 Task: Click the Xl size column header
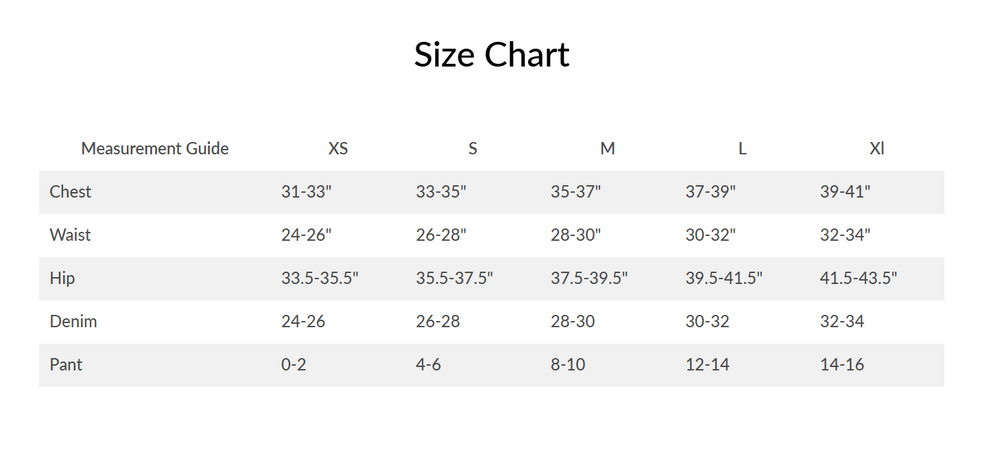pyautogui.click(x=877, y=149)
